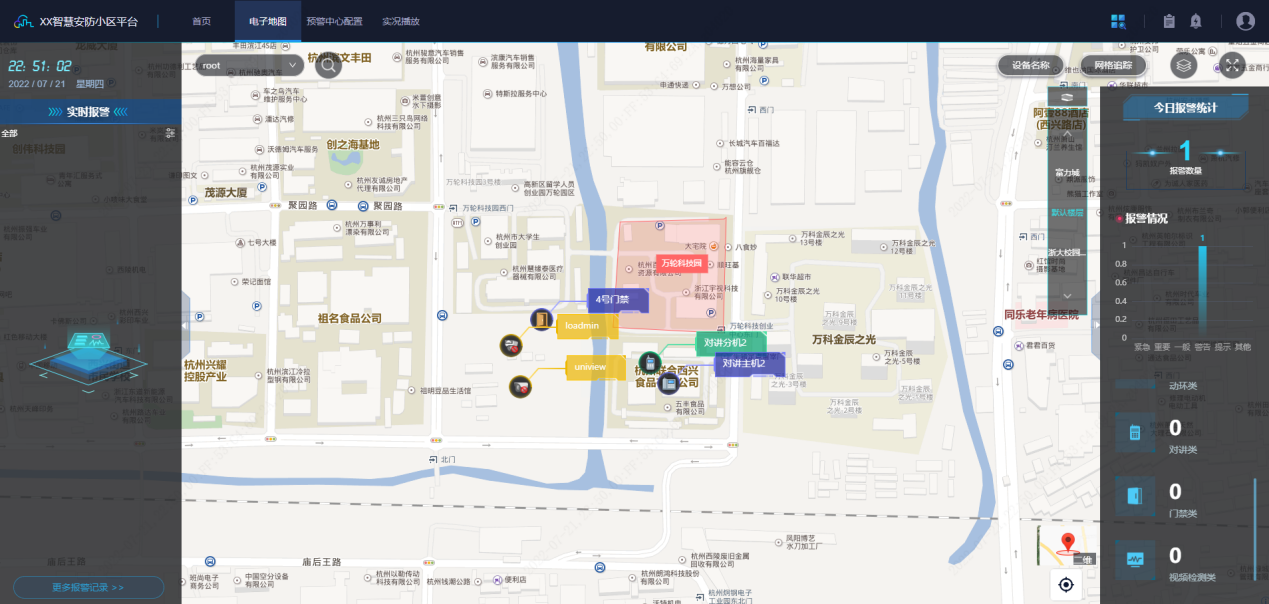Advance floor list with down chevron
Screen dimensions: 1269x604
1067,296
